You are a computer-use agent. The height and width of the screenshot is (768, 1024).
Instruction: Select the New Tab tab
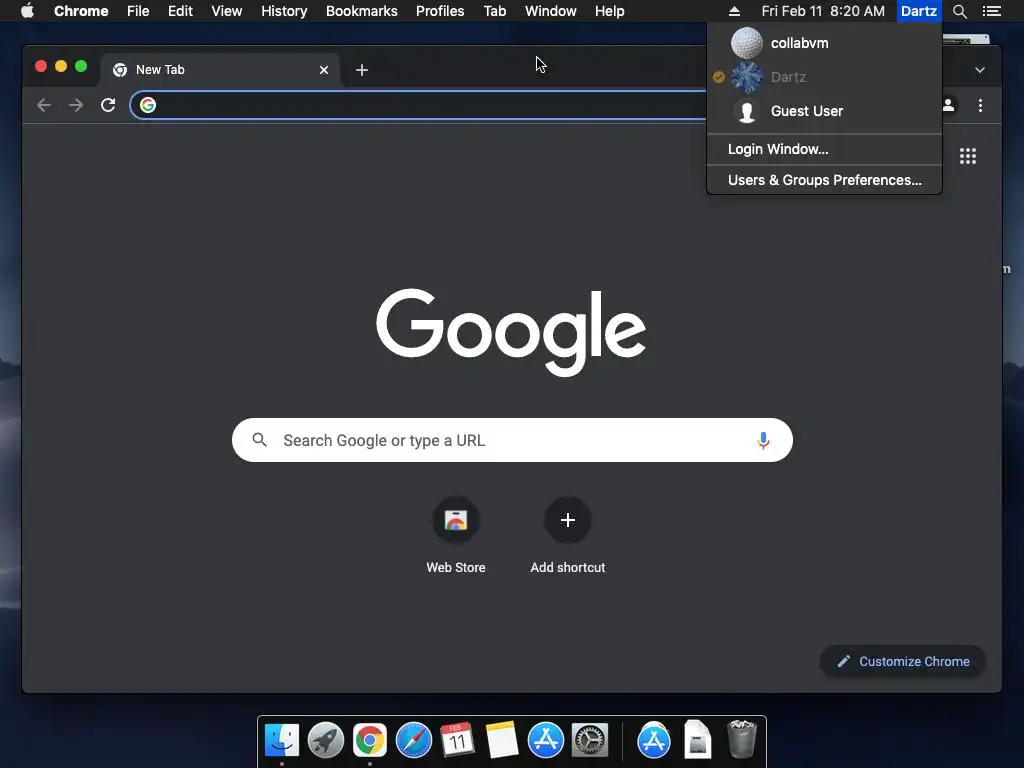[219, 70]
